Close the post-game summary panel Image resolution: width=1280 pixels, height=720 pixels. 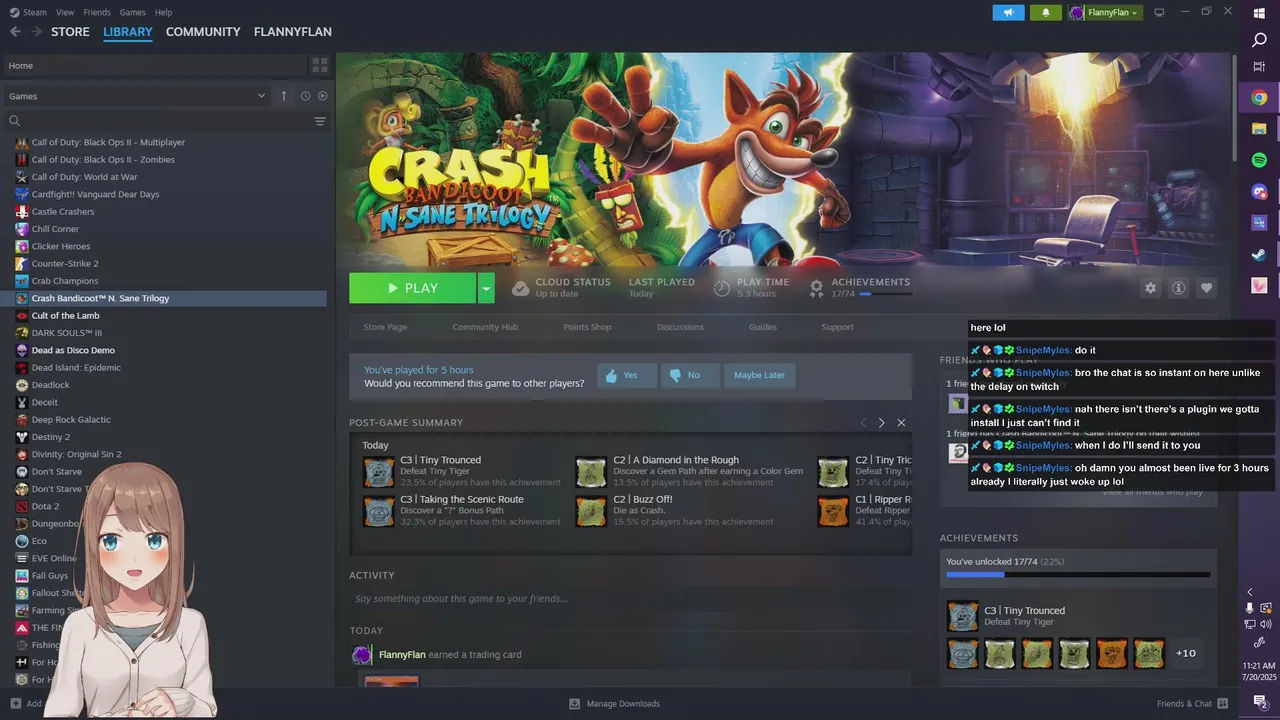[x=901, y=423]
